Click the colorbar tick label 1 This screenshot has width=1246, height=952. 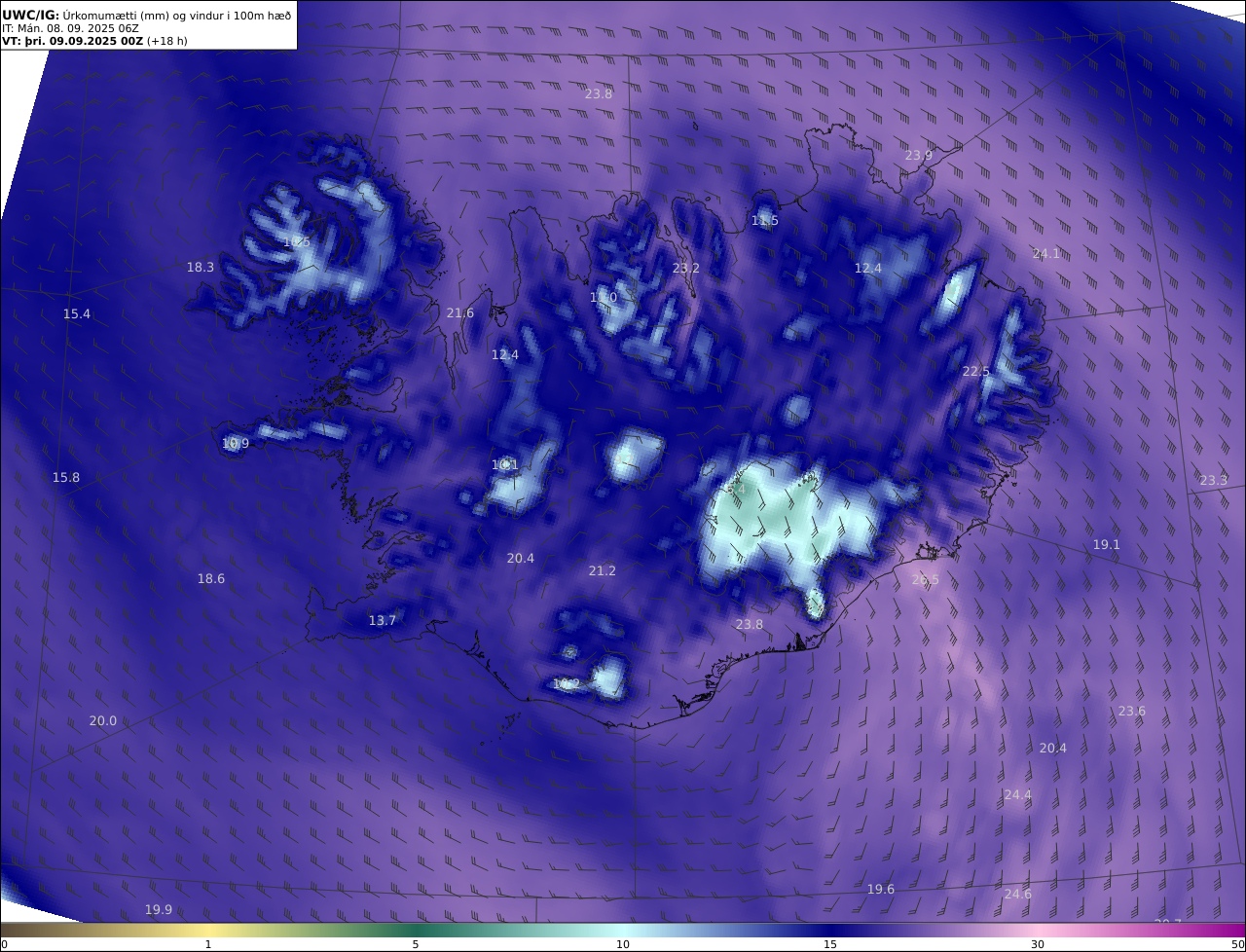pos(208,944)
